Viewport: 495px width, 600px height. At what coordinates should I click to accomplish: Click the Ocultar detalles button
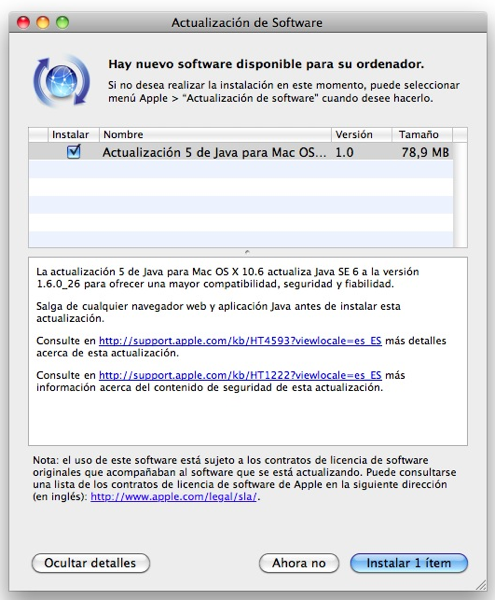pyautogui.click(x=91, y=563)
